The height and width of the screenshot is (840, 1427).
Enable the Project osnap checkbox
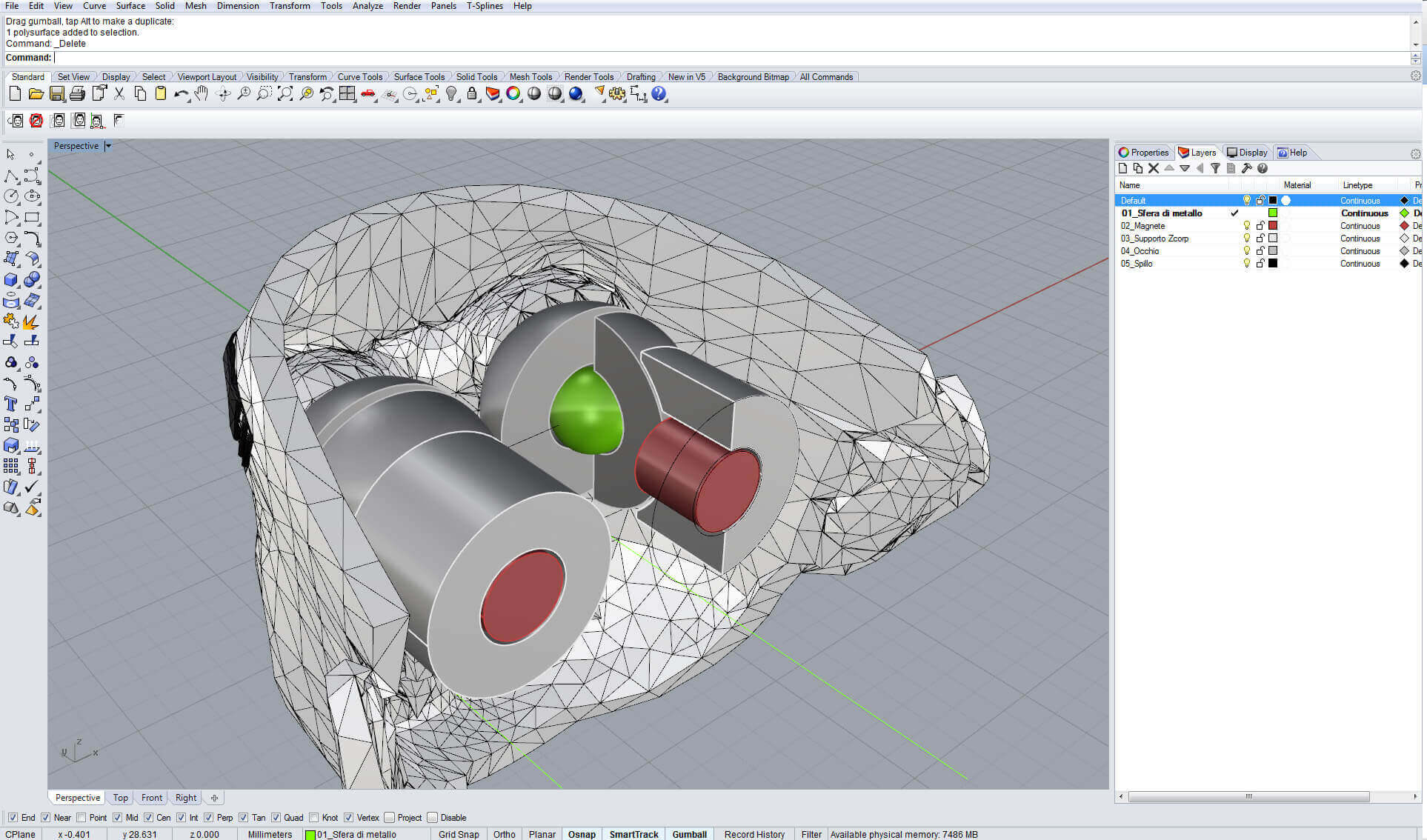(x=390, y=818)
